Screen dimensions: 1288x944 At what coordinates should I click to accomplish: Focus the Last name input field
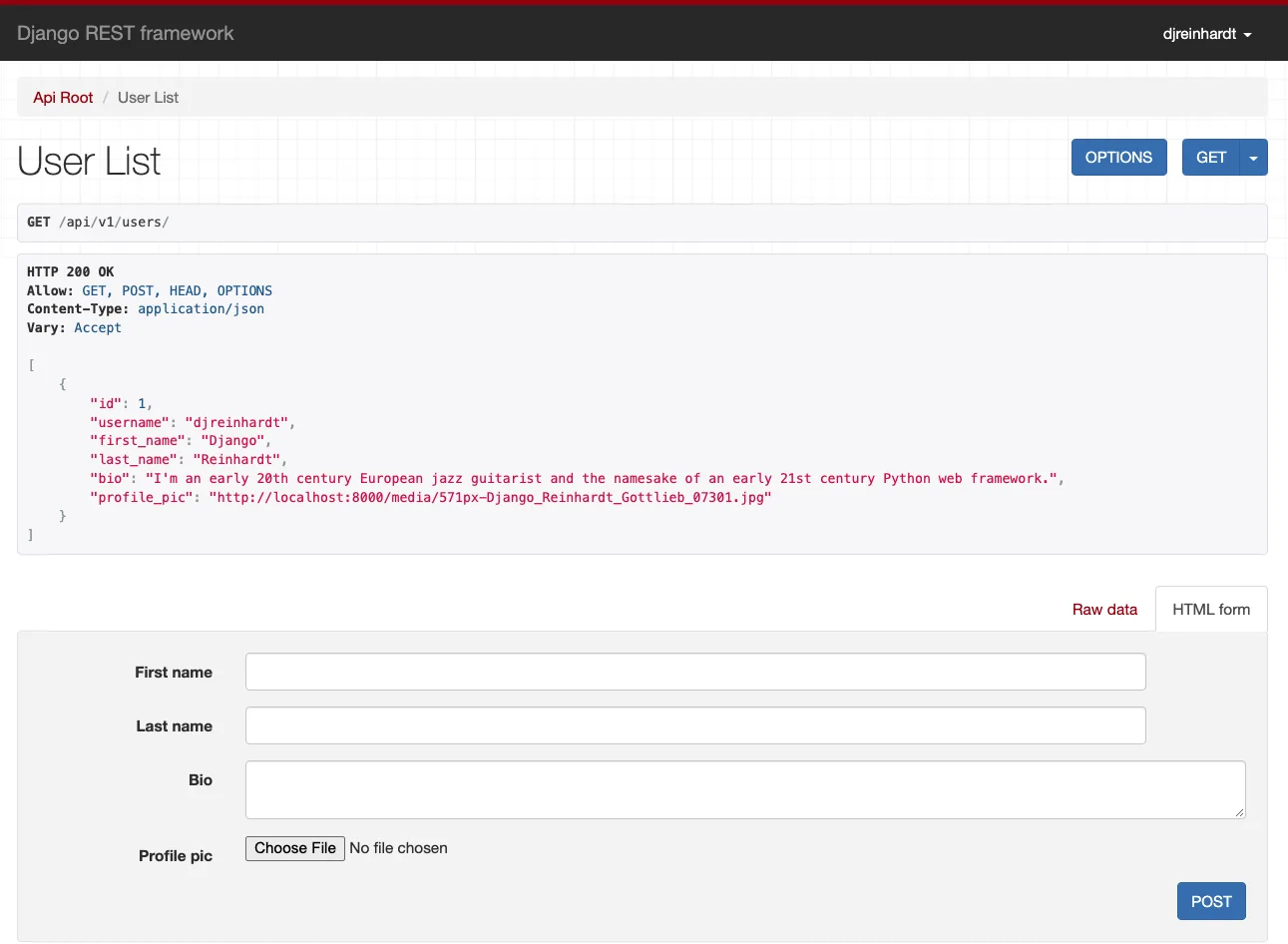695,725
